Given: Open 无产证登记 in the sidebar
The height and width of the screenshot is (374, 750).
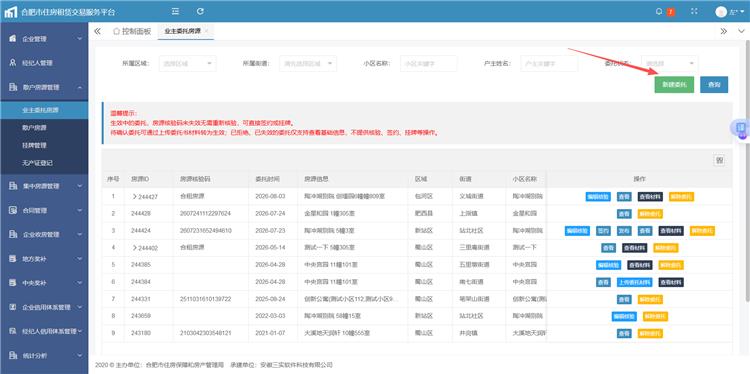Looking at the screenshot, I should point(44,163).
